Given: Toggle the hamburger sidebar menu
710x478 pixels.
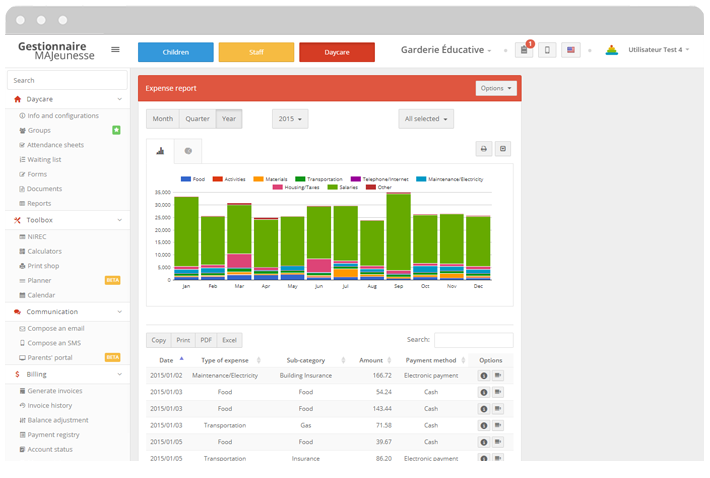Looking at the screenshot, I should (x=115, y=49).
